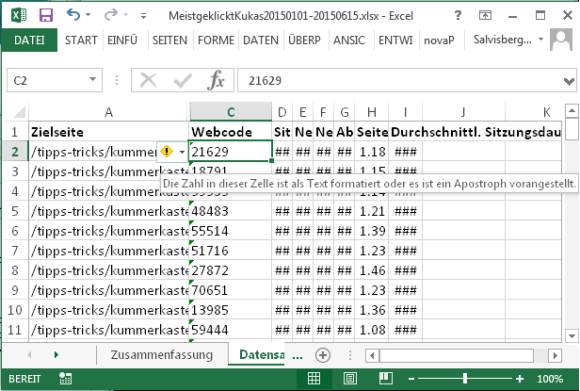Click the yellow error warning icon
The width and height of the screenshot is (580, 391).
(166, 152)
